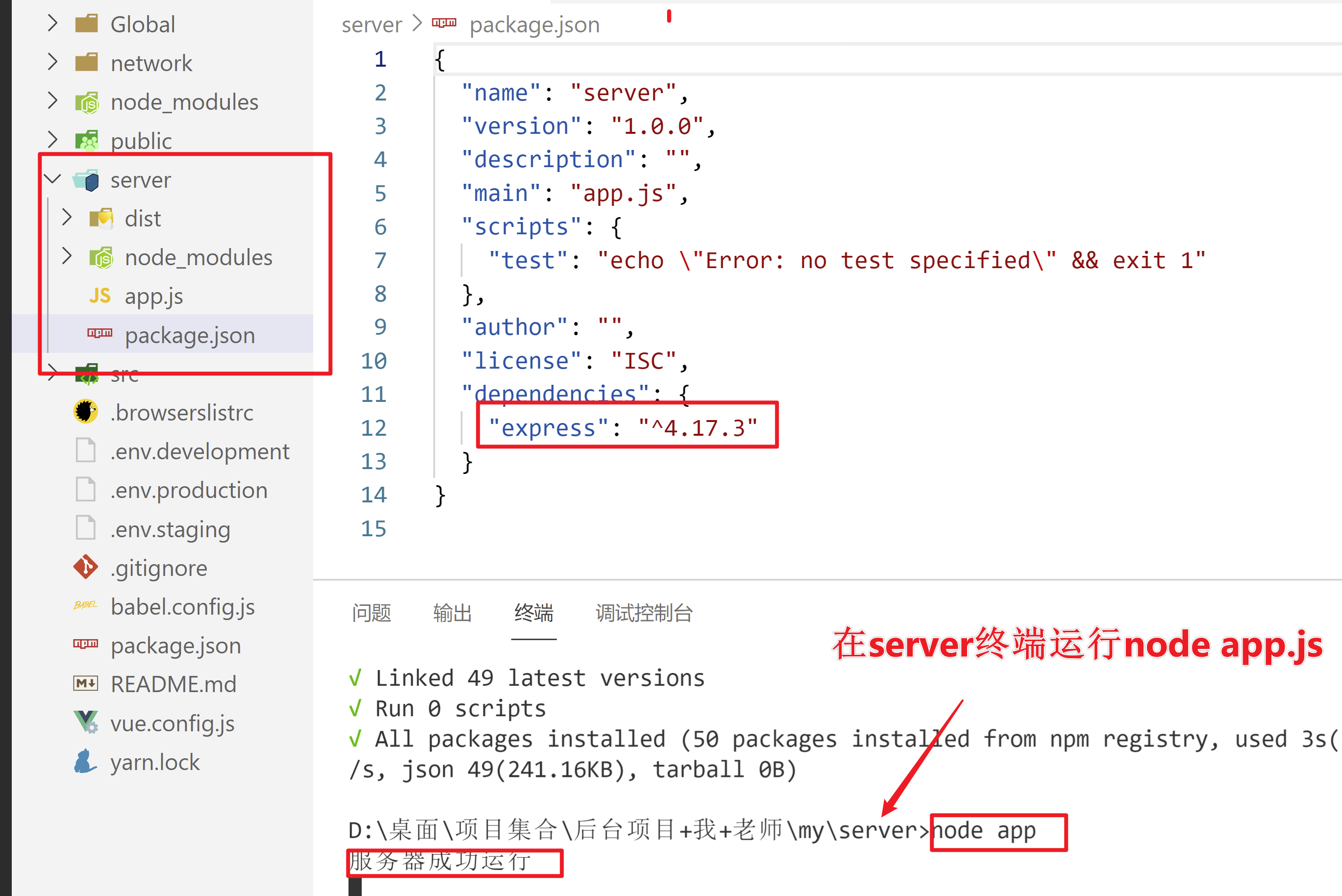Click 'package.json' in the breadcrumb
The image size is (1342, 896).
[535, 25]
